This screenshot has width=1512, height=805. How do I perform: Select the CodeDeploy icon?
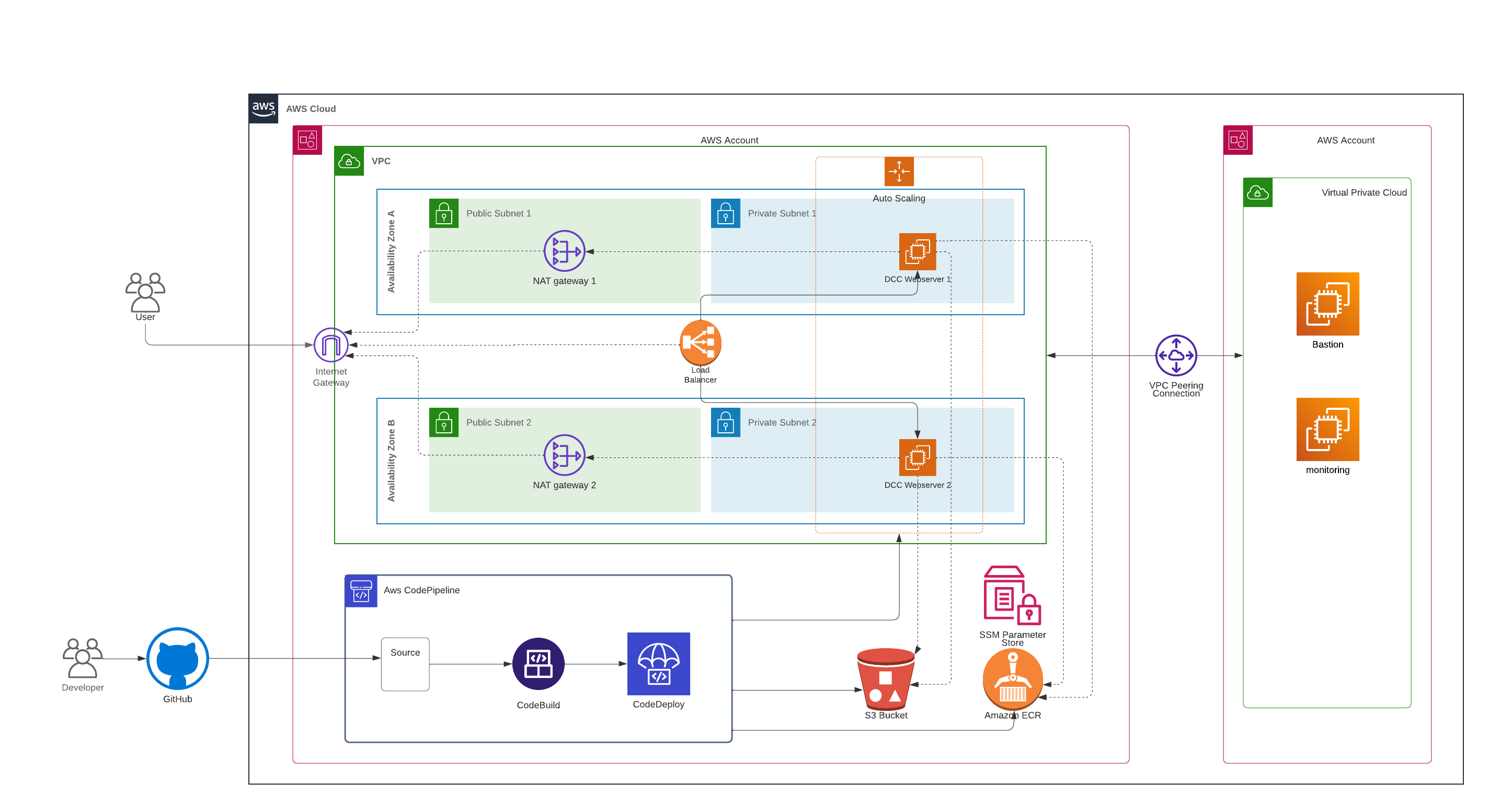coord(658,663)
